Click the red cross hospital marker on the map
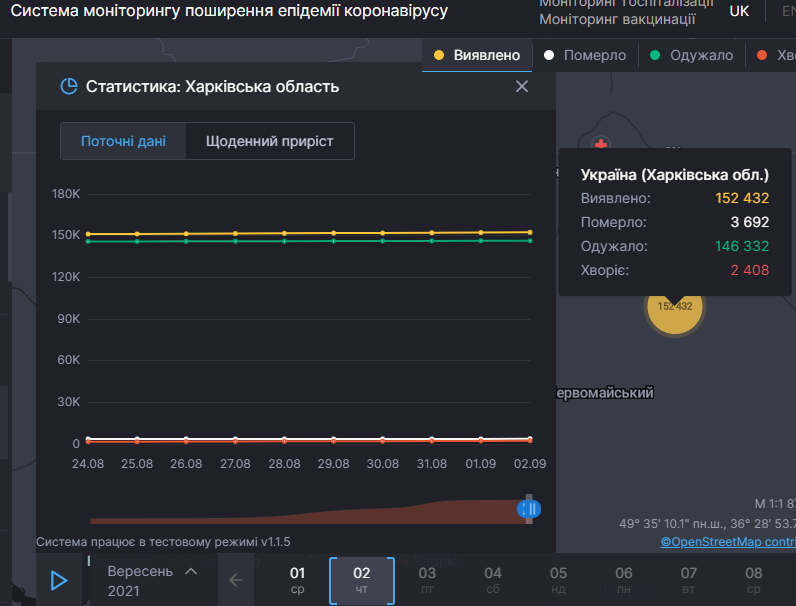 [x=601, y=144]
